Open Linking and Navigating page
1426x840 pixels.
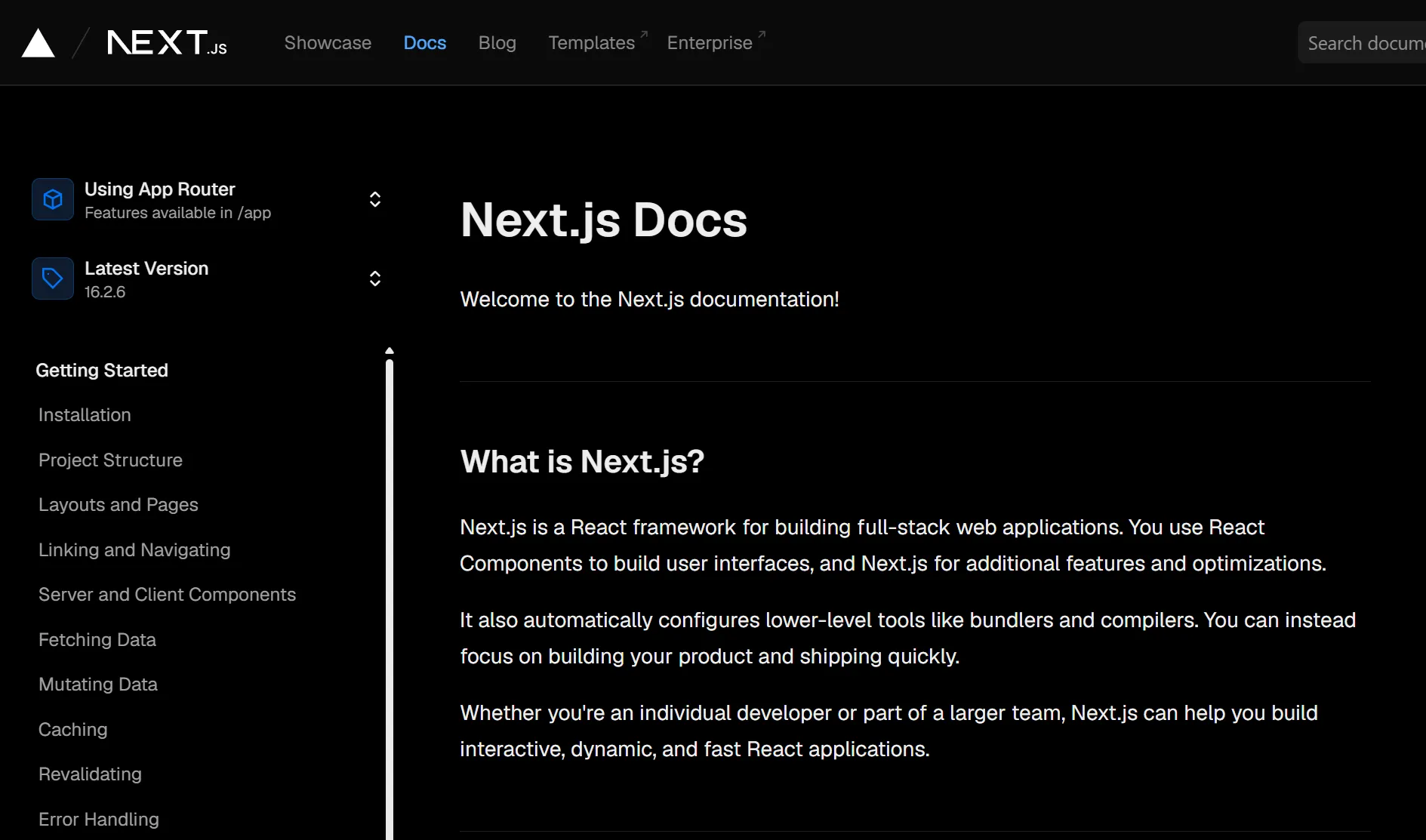coord(134,550)
